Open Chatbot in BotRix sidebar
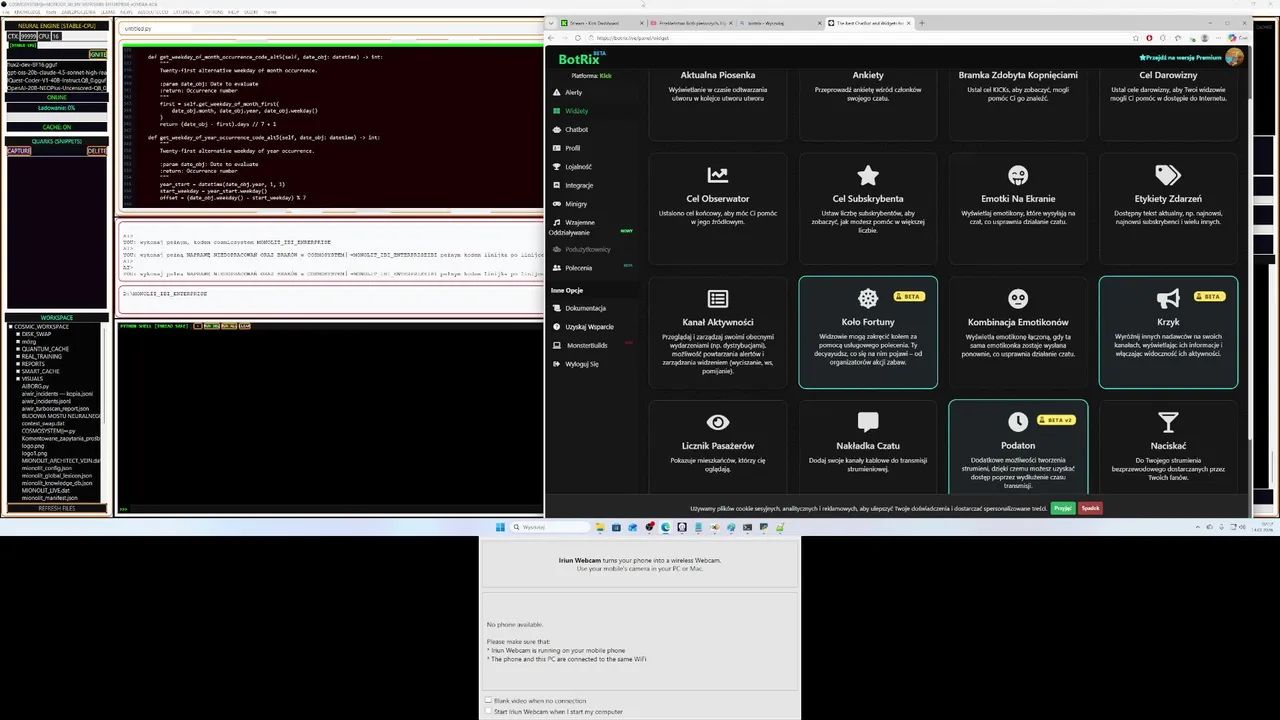The image size is (1280, 720). coord(576,129)
